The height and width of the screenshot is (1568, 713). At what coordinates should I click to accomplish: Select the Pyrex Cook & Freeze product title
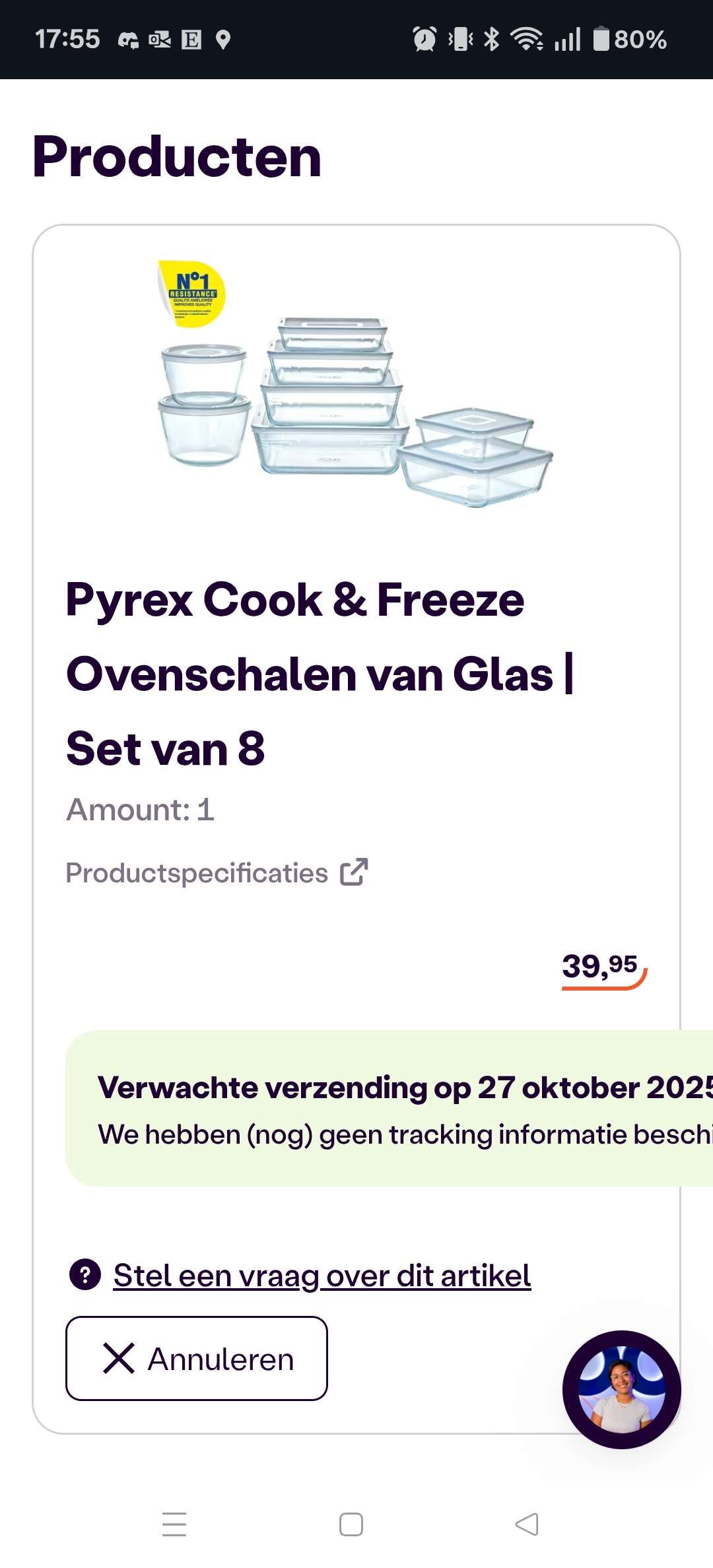pos(320,673)
